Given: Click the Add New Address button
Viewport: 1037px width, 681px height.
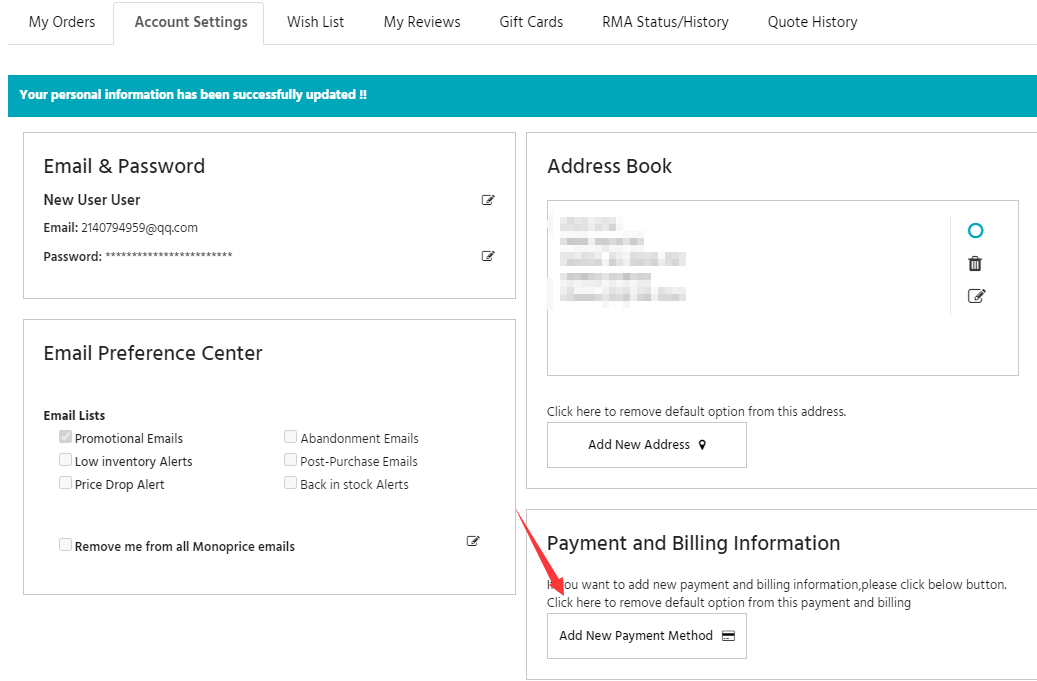Looking at the screenshot, I should (646, 445).
